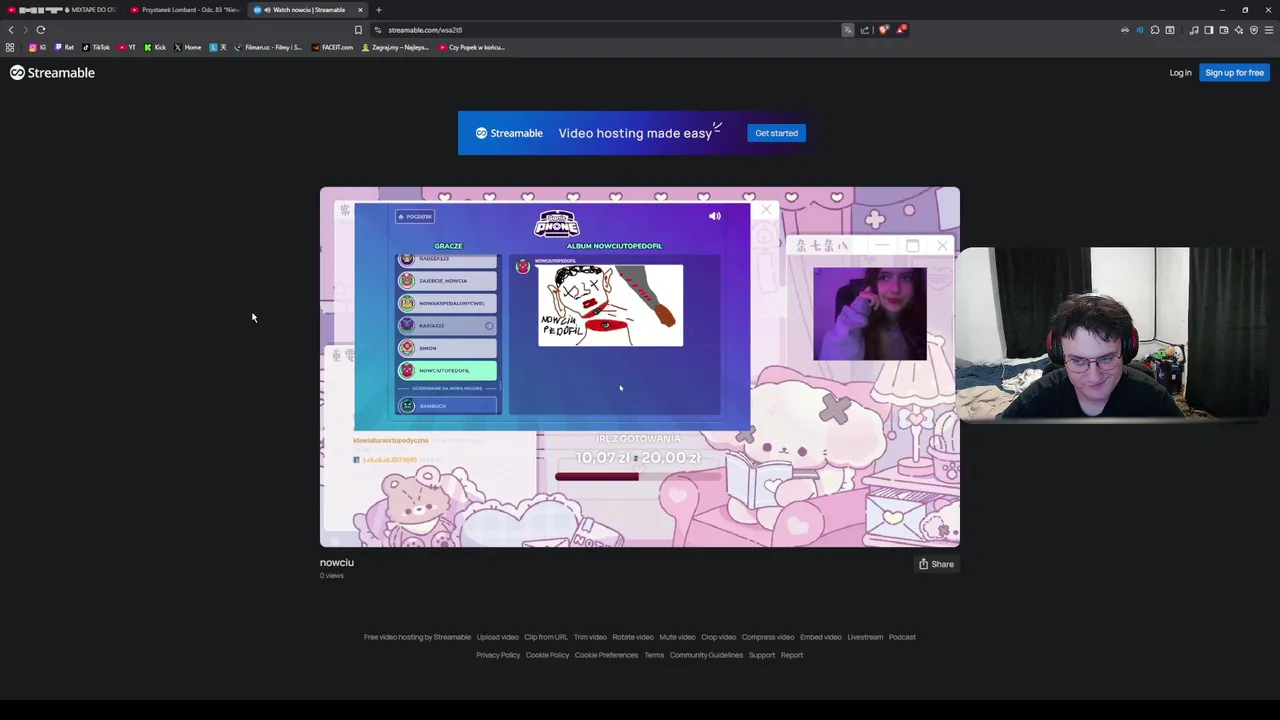Image resolution: width=1280 pixels, height=720 pixels.
Task: Click Embed video footer link
Action: coord(821,637)
